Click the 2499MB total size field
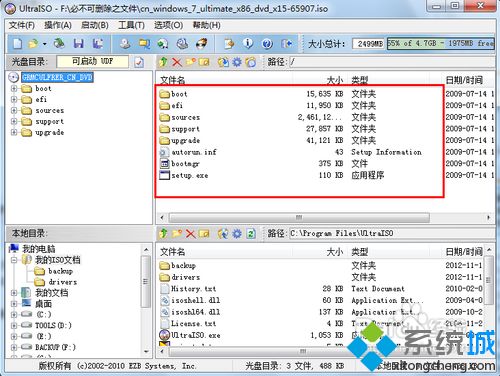This screenshot has width=500, height=376. (368, 44)
